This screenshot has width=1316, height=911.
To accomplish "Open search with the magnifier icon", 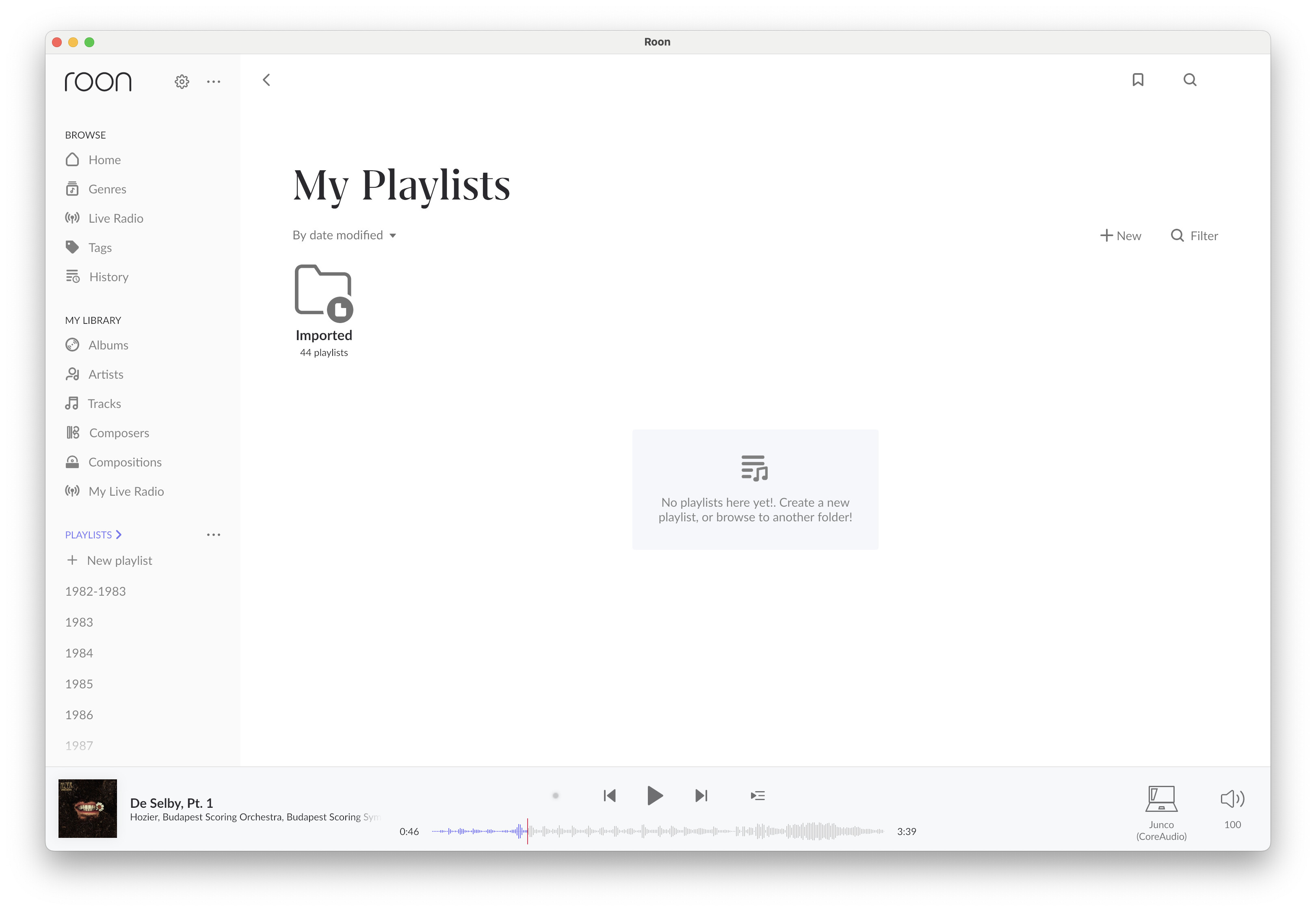I will (1189, 80).
